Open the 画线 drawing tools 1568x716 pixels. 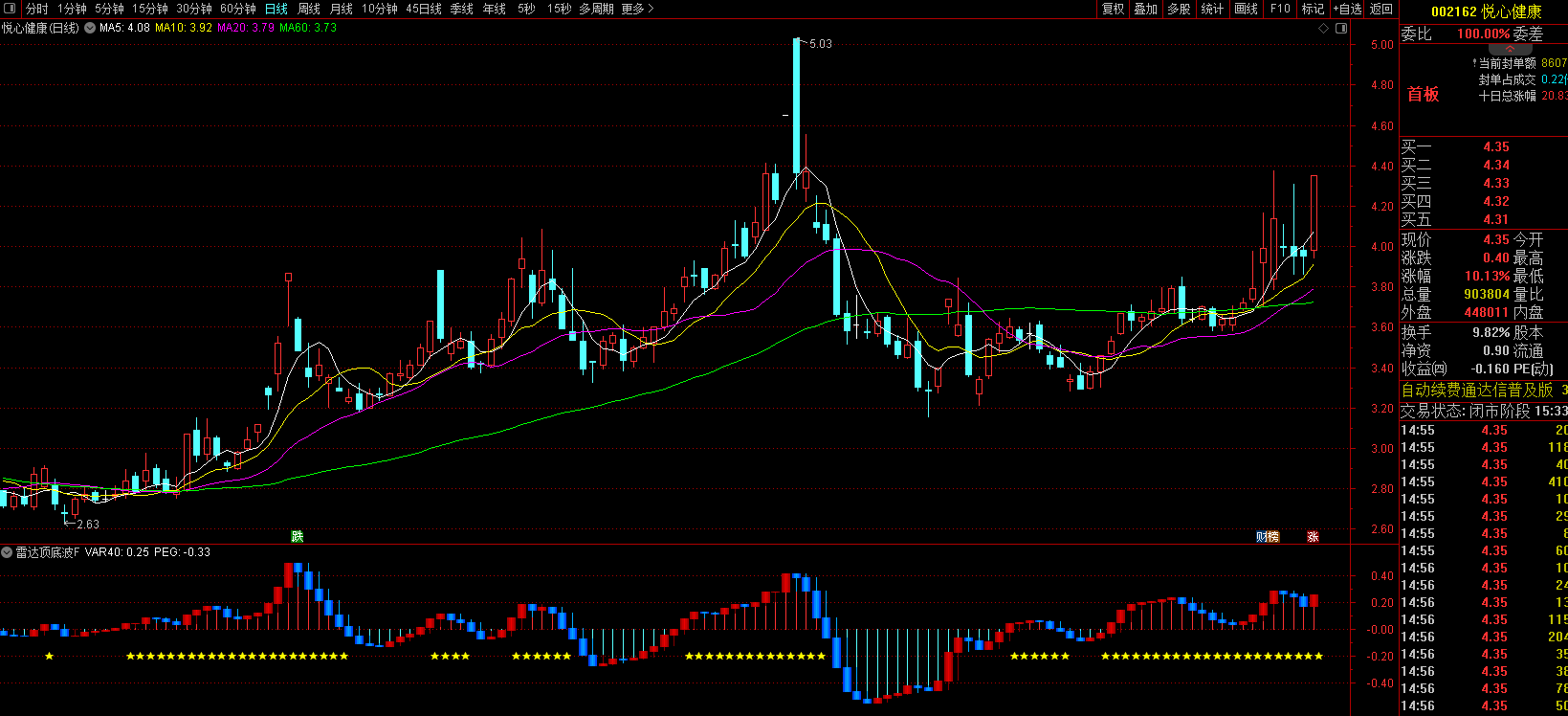coord(1246,9)
